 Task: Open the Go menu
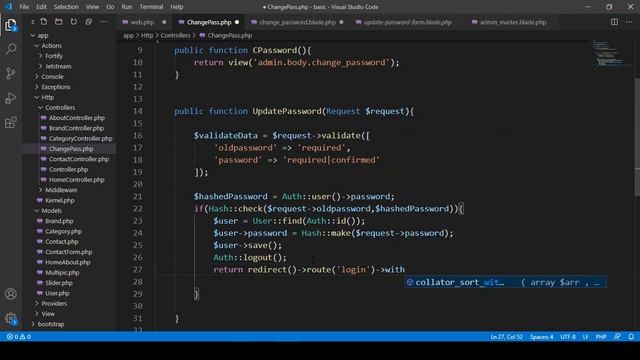(110, 7)
